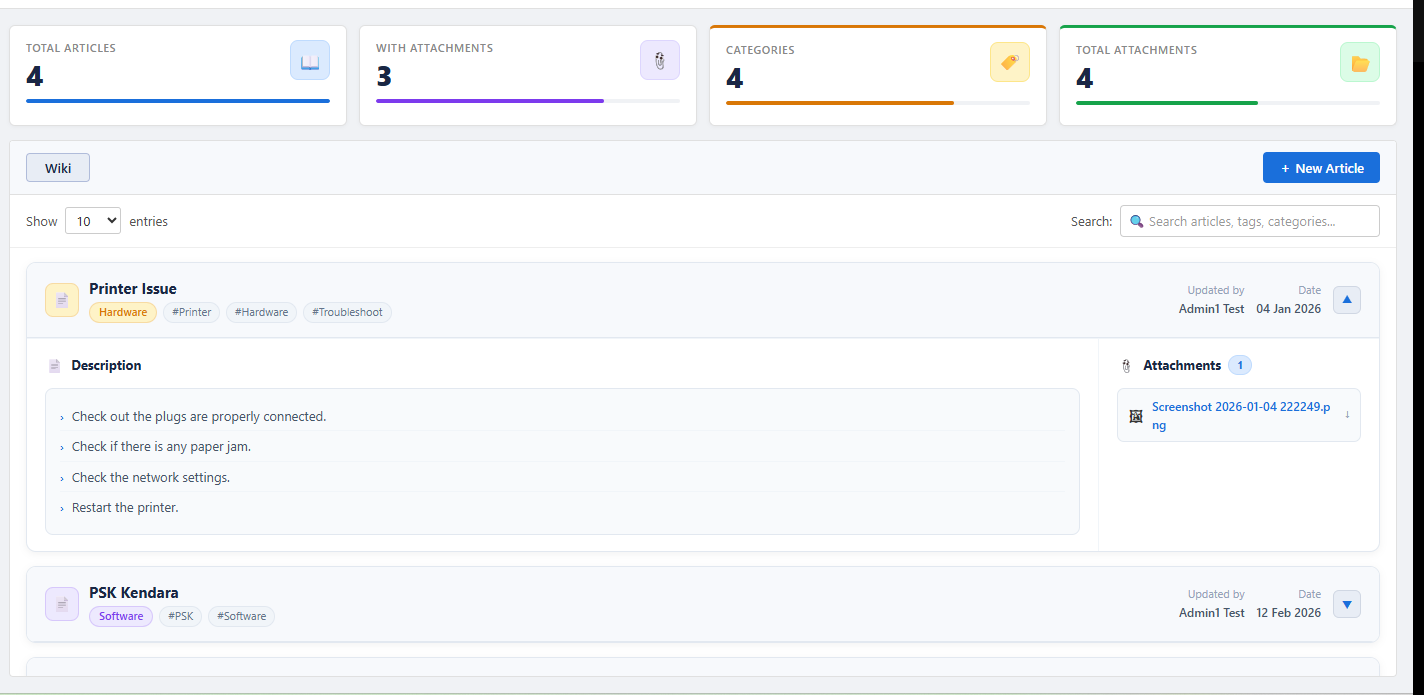Click Admin1 Test in Printer Issue row
The height and width of the screenshot is (695, 1424).
pos(1212,309)
